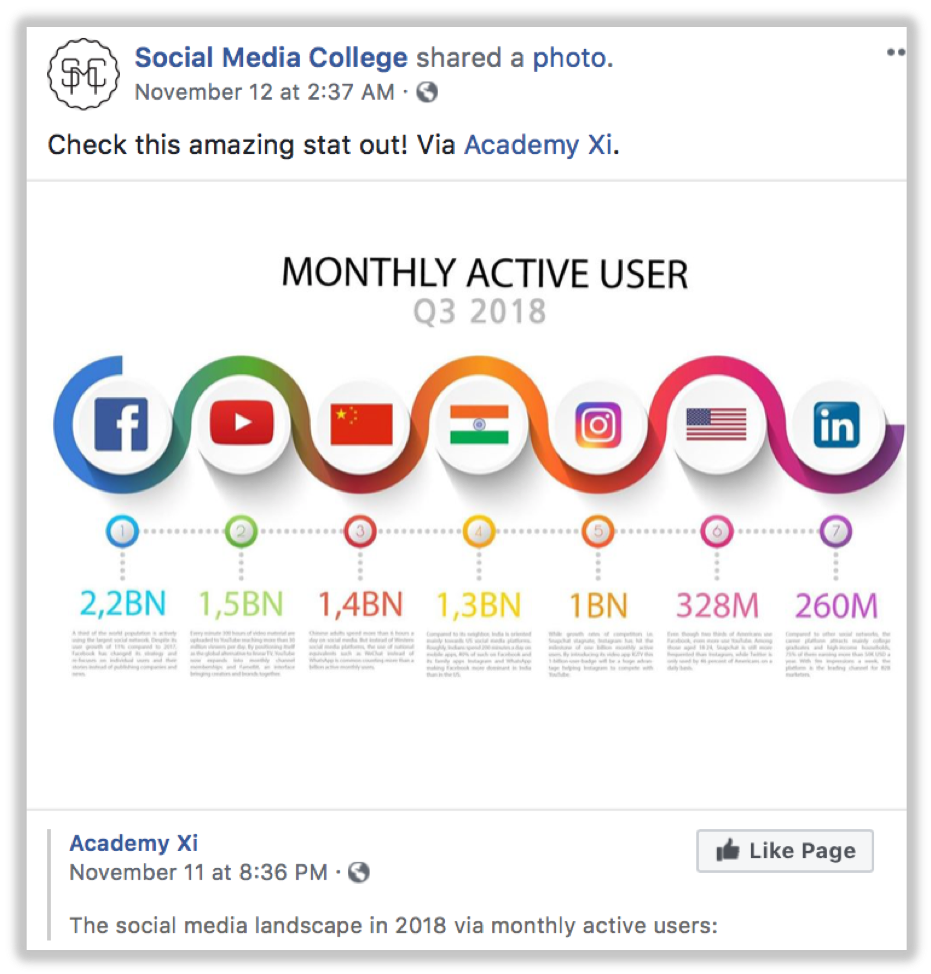Screen dimensions: 931x974
Task: Click the purple number 7 marker
Action: pos(835,532)
